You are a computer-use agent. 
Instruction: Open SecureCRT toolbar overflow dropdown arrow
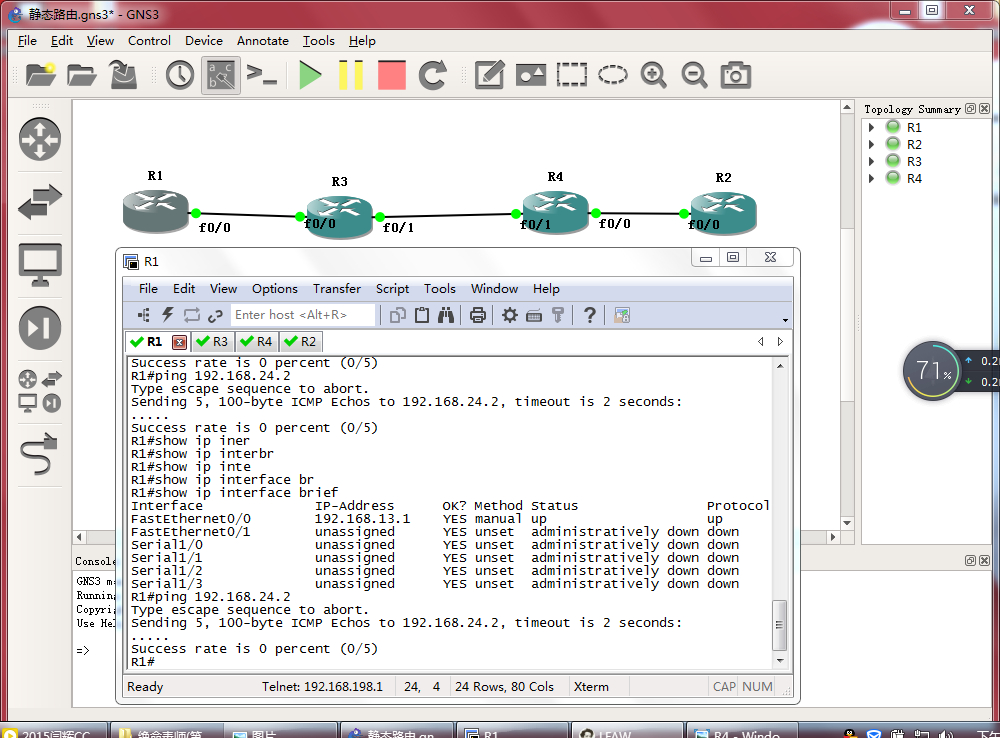coord(785,320)
